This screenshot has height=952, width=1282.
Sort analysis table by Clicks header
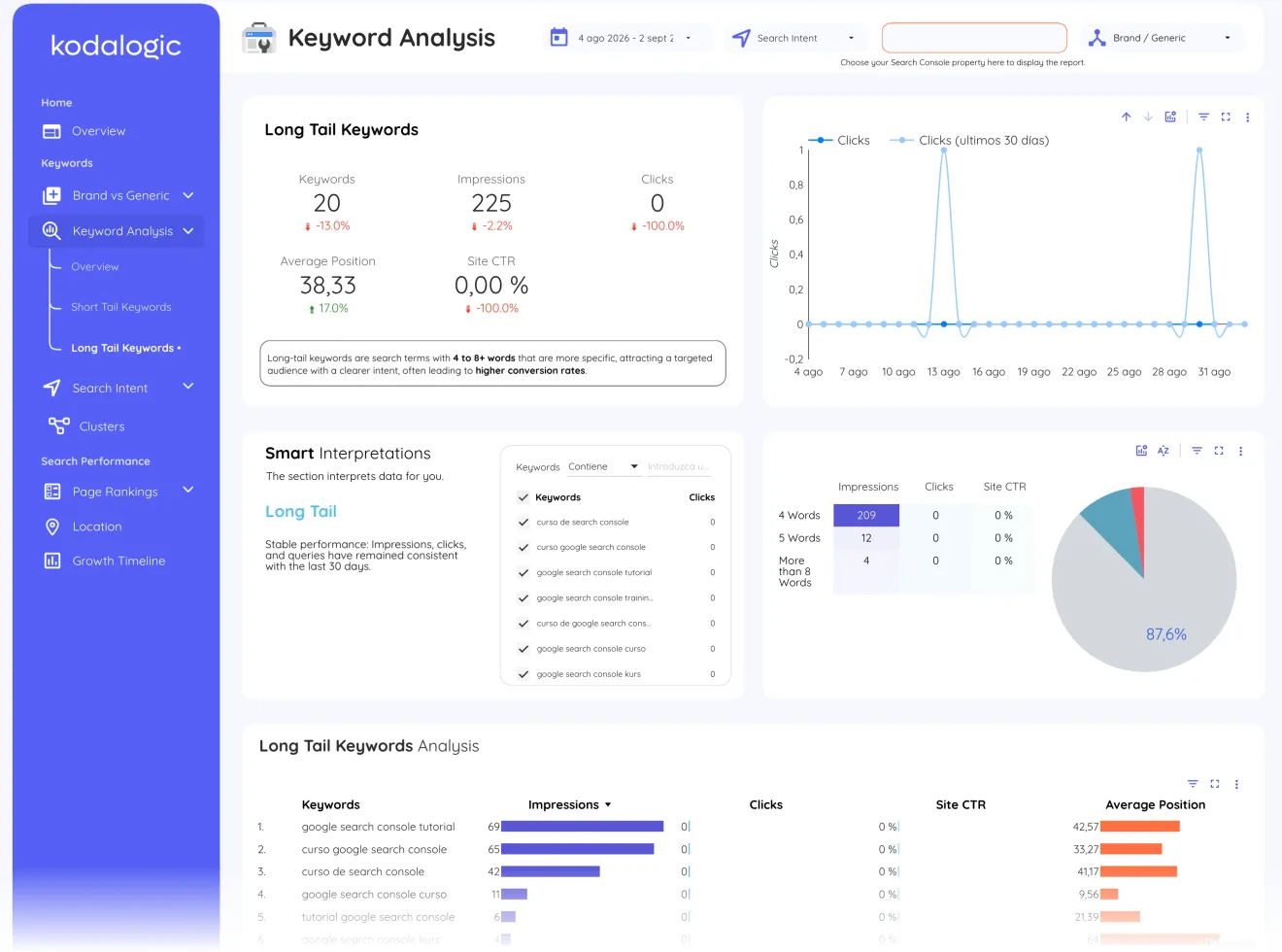(765, 805)
